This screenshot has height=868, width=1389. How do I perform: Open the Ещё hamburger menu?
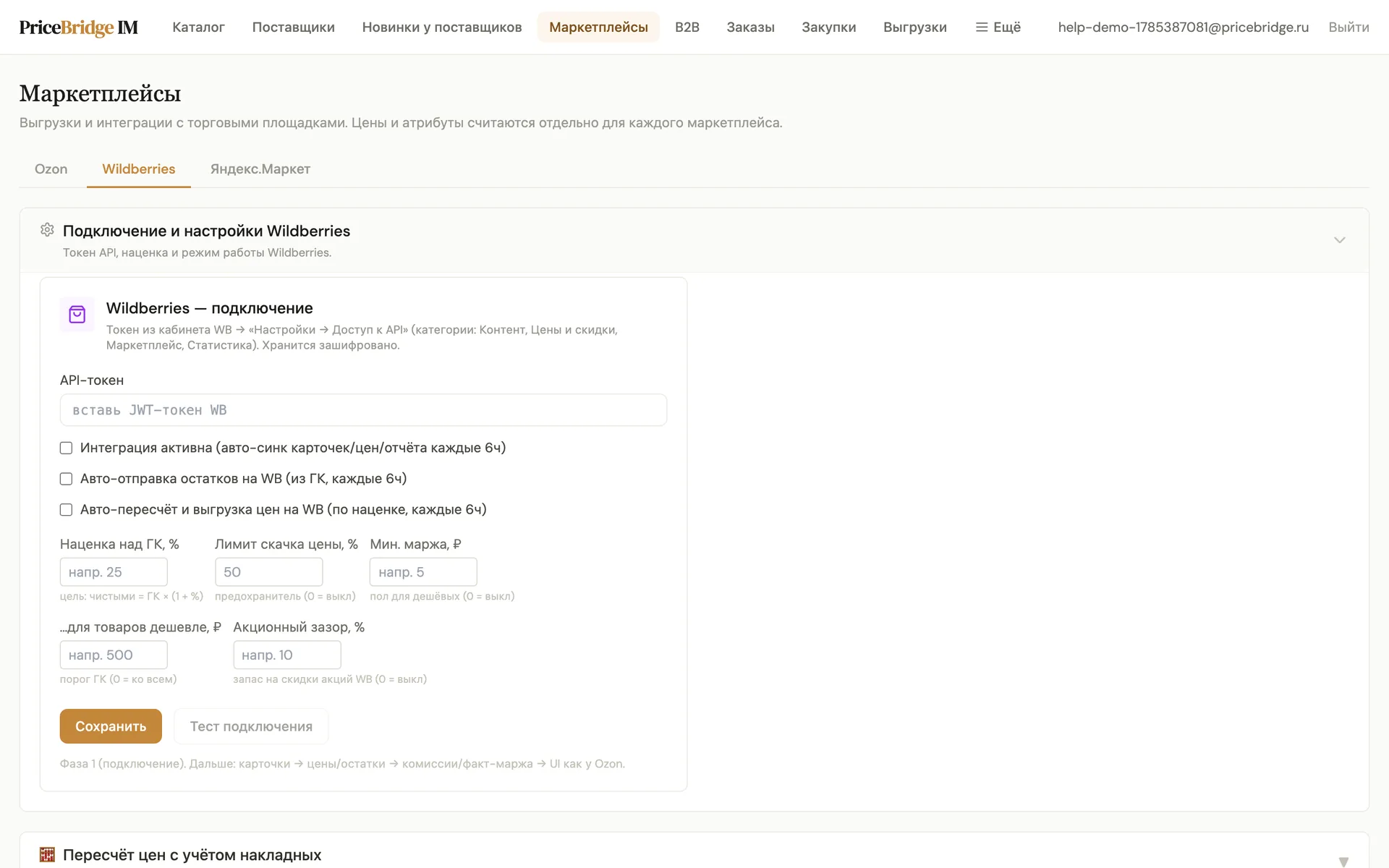(x=998, y=27)
